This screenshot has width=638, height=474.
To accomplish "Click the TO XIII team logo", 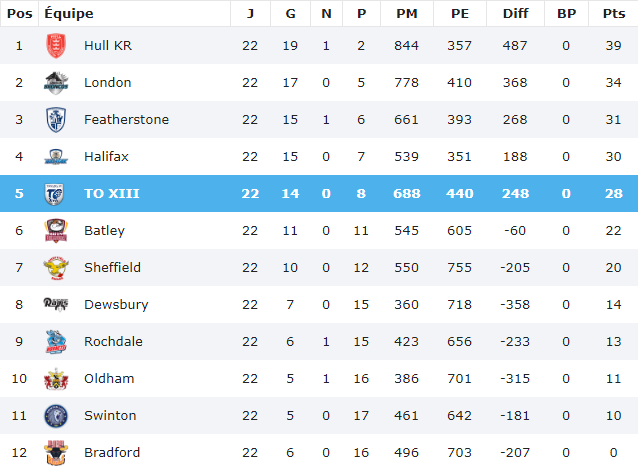I will (x=55, y=194).
